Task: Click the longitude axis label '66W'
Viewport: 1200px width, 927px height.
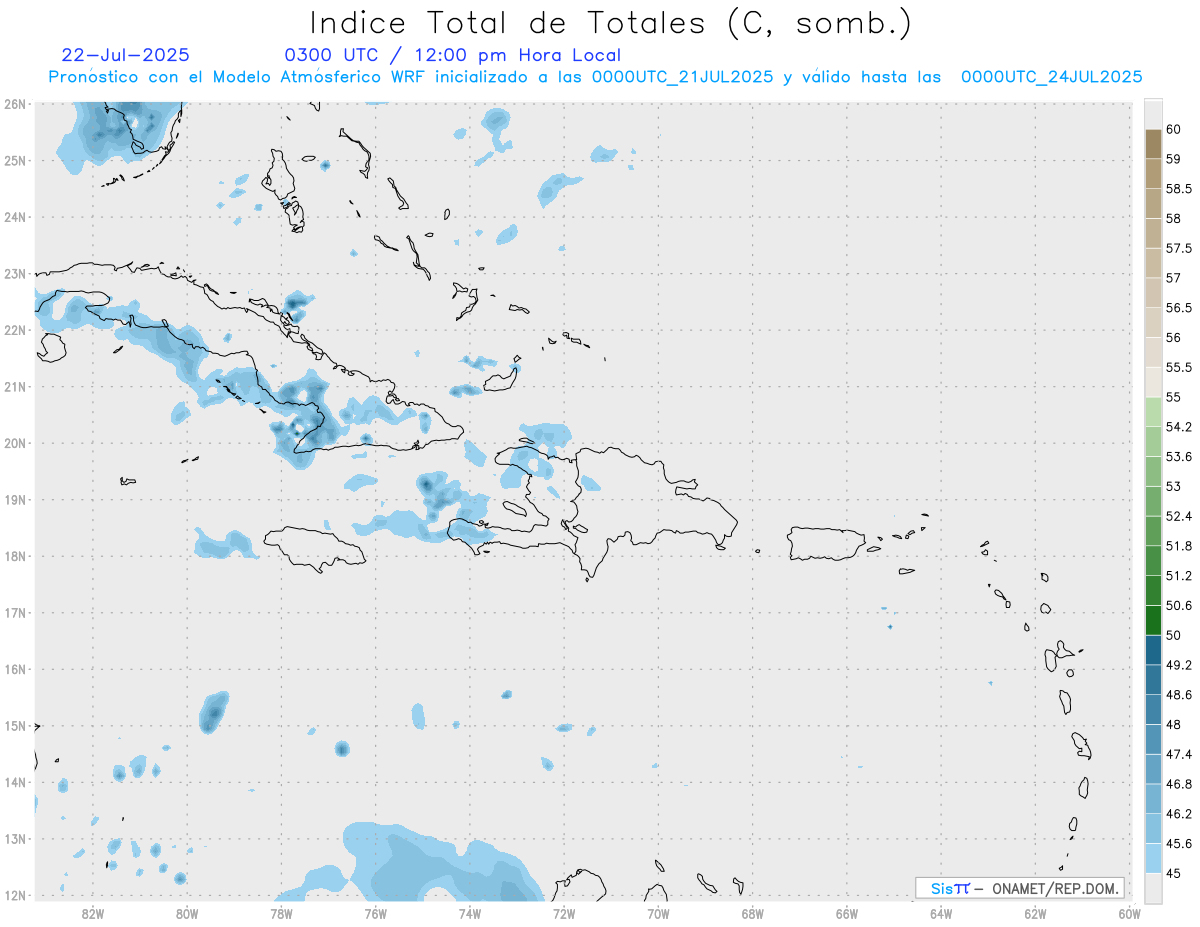Action: click(x=847, y=913)
